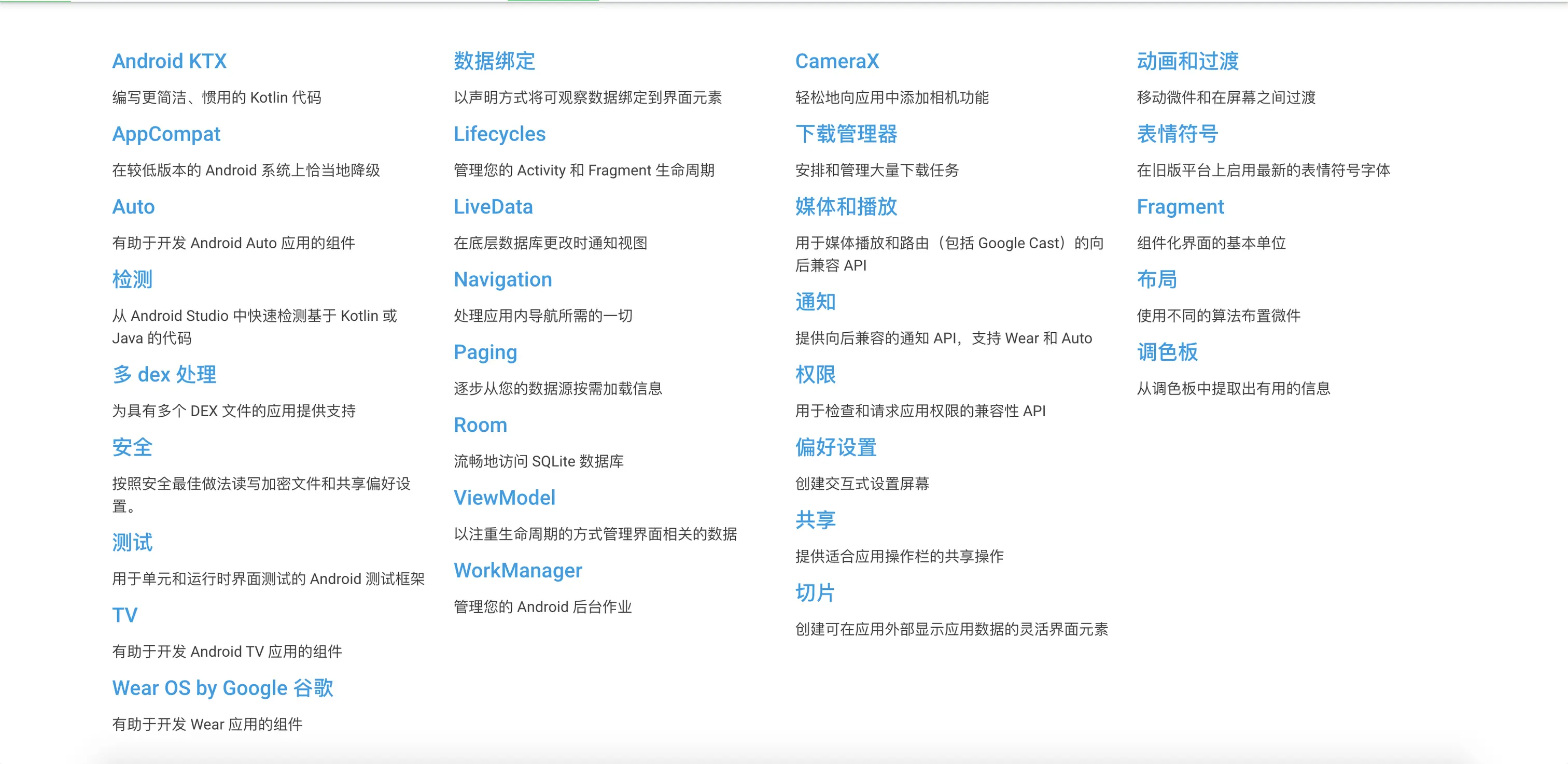Select the TV component link

pyautogui.click(x=125, y=616)
